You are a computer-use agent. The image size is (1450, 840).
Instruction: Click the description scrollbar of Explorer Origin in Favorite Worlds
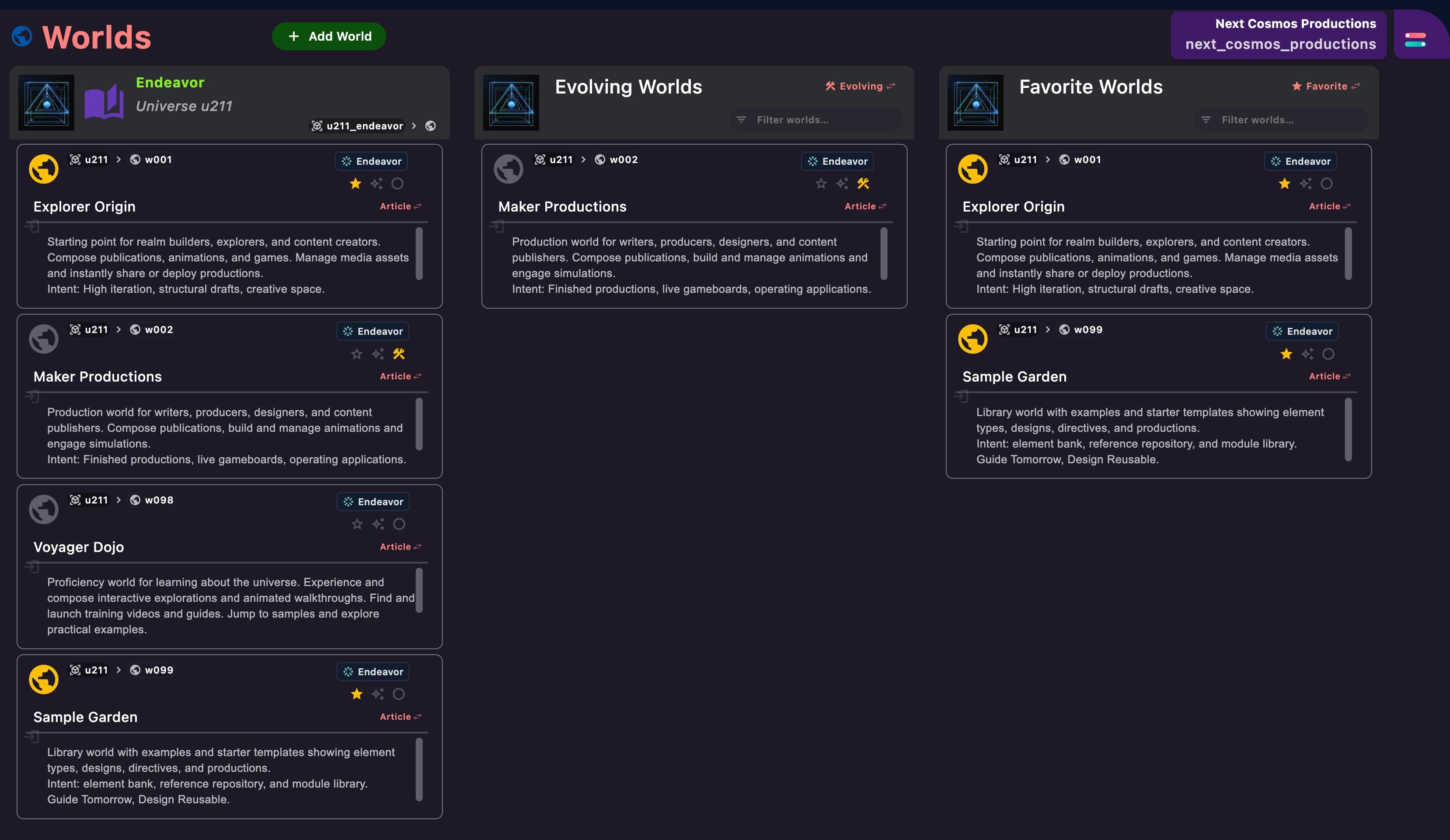tap(1348, 253)
